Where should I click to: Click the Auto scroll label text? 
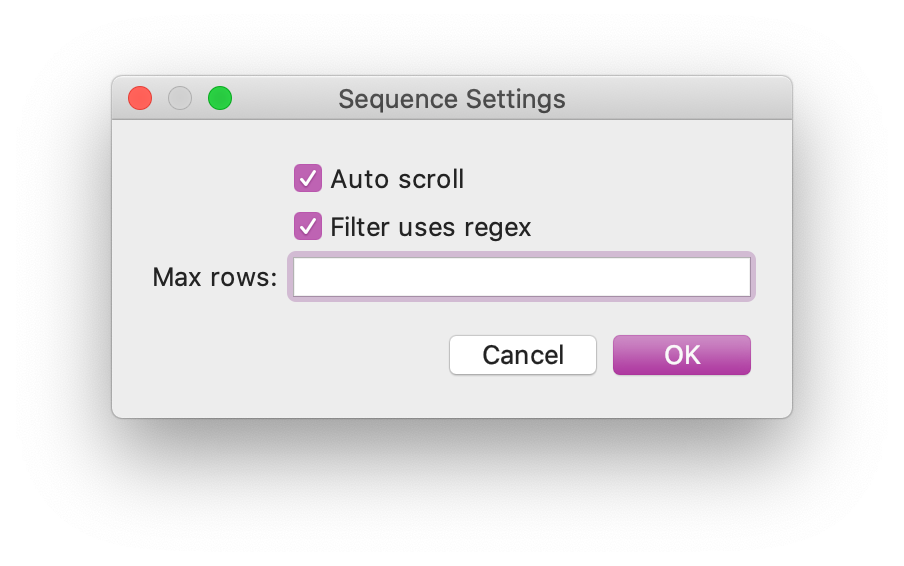point(397,179)
